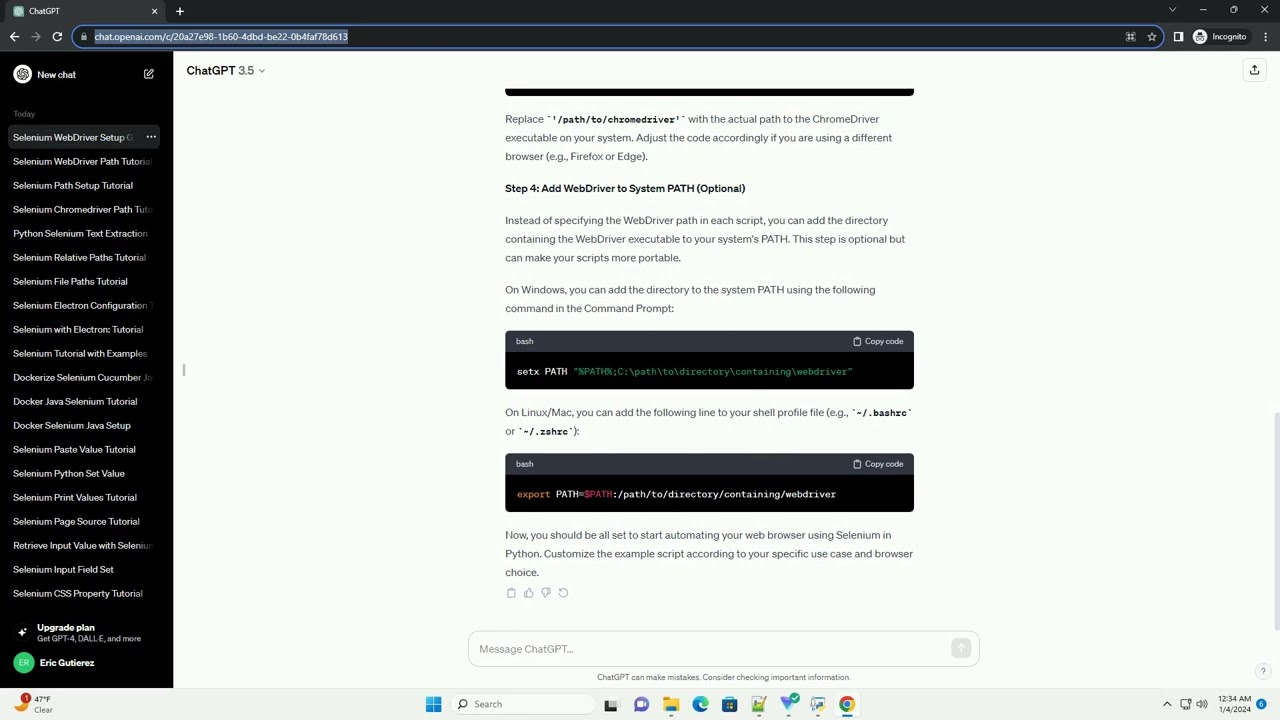Open Selenium WebDriver Path Tutorial chat
This screenshot has height=720, width=1280.
click(x=82, y=161)
